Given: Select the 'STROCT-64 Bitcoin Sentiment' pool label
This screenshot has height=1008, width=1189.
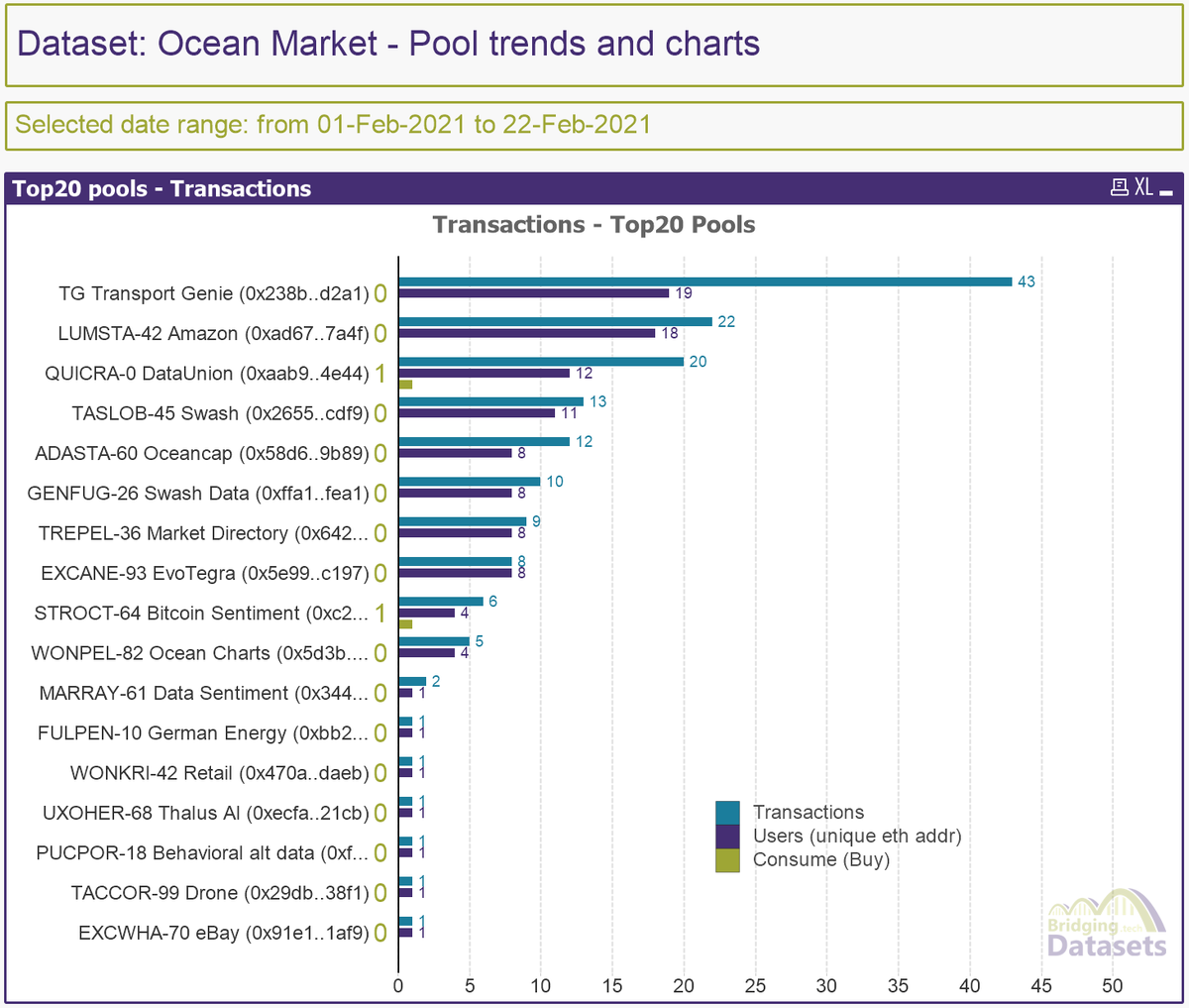Looking at the screenshot, I should tap(201, 614).
